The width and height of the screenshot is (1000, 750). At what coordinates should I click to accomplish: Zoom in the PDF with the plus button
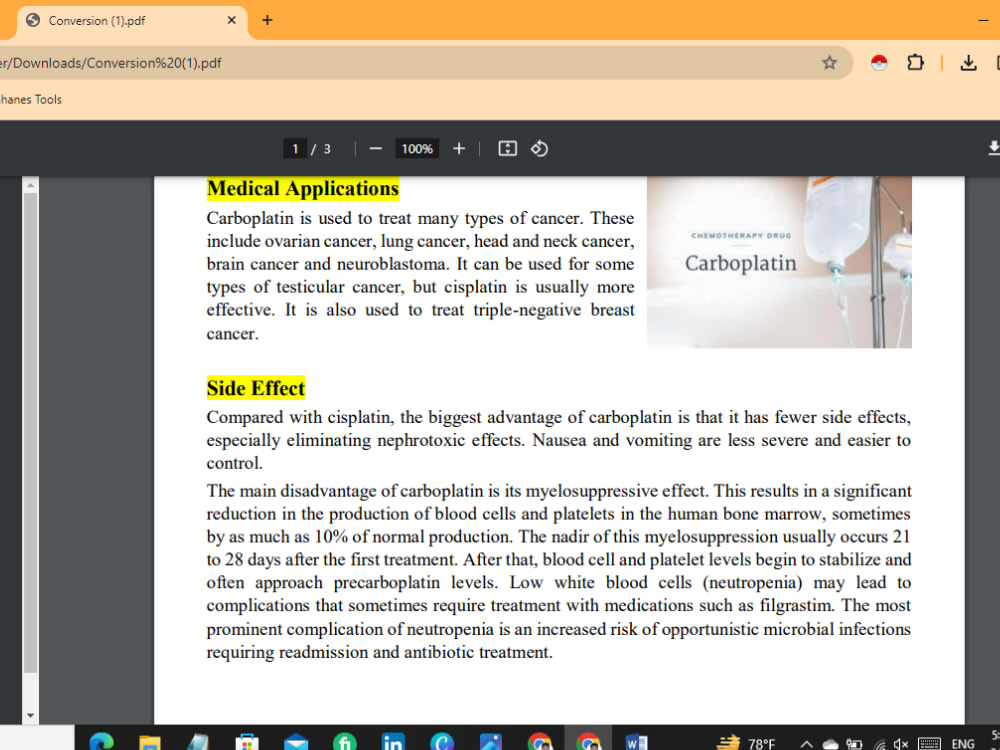coord(459,149)
